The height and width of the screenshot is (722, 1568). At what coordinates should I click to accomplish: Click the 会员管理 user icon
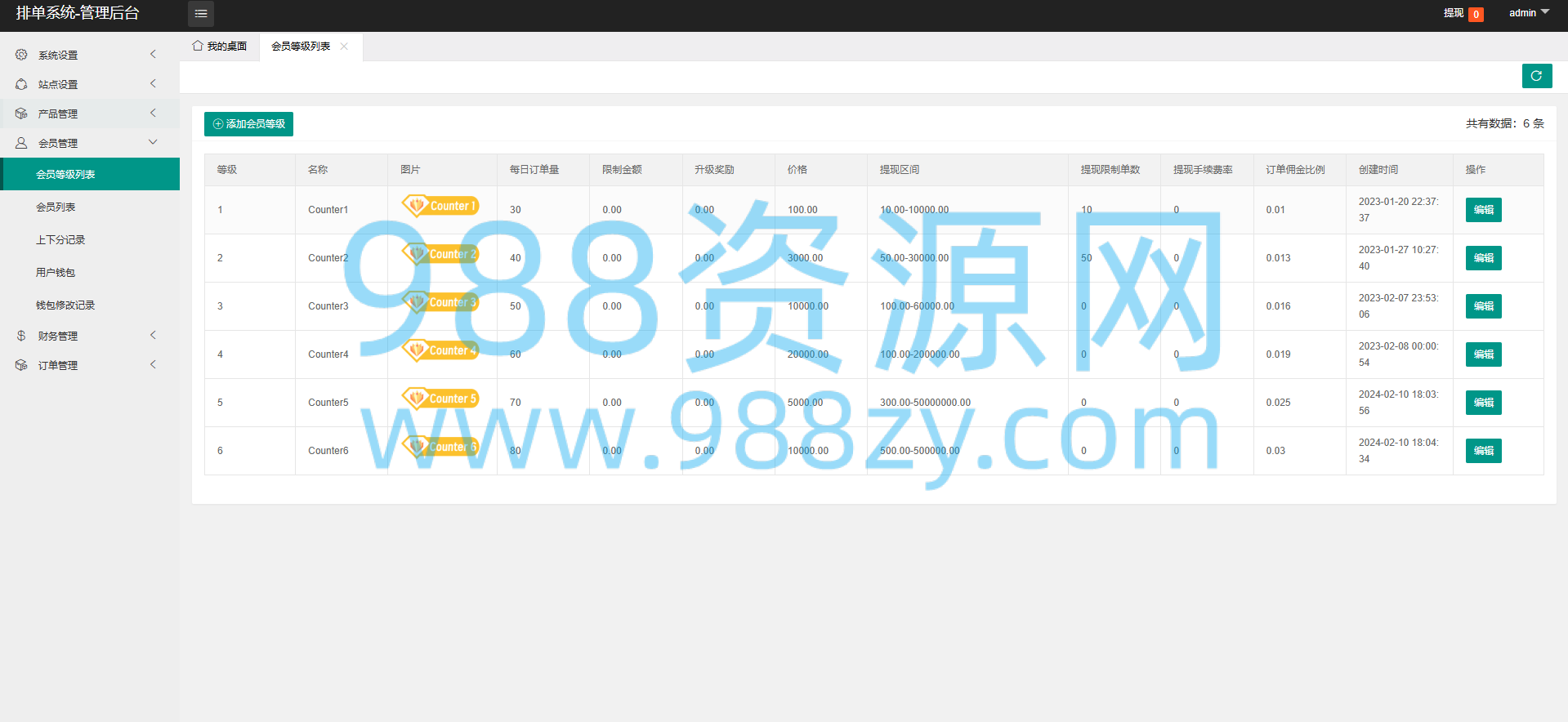(x=21, y=143)
